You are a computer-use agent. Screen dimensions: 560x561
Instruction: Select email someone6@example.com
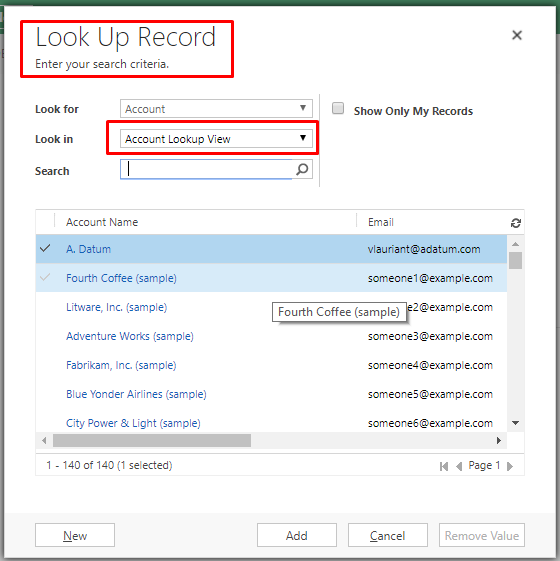point(430,423)
